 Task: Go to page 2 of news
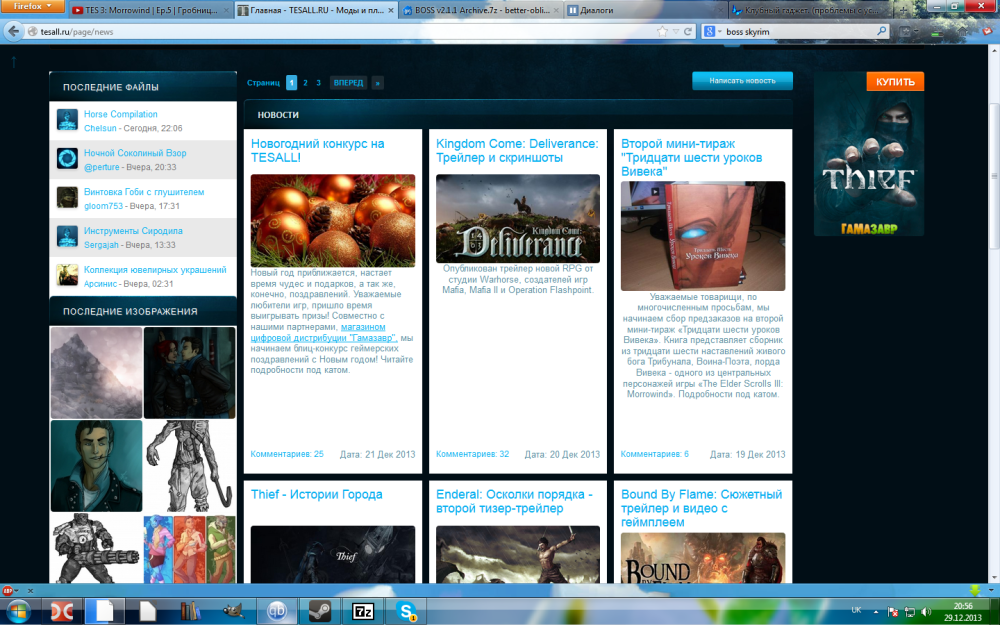point(305,83)
